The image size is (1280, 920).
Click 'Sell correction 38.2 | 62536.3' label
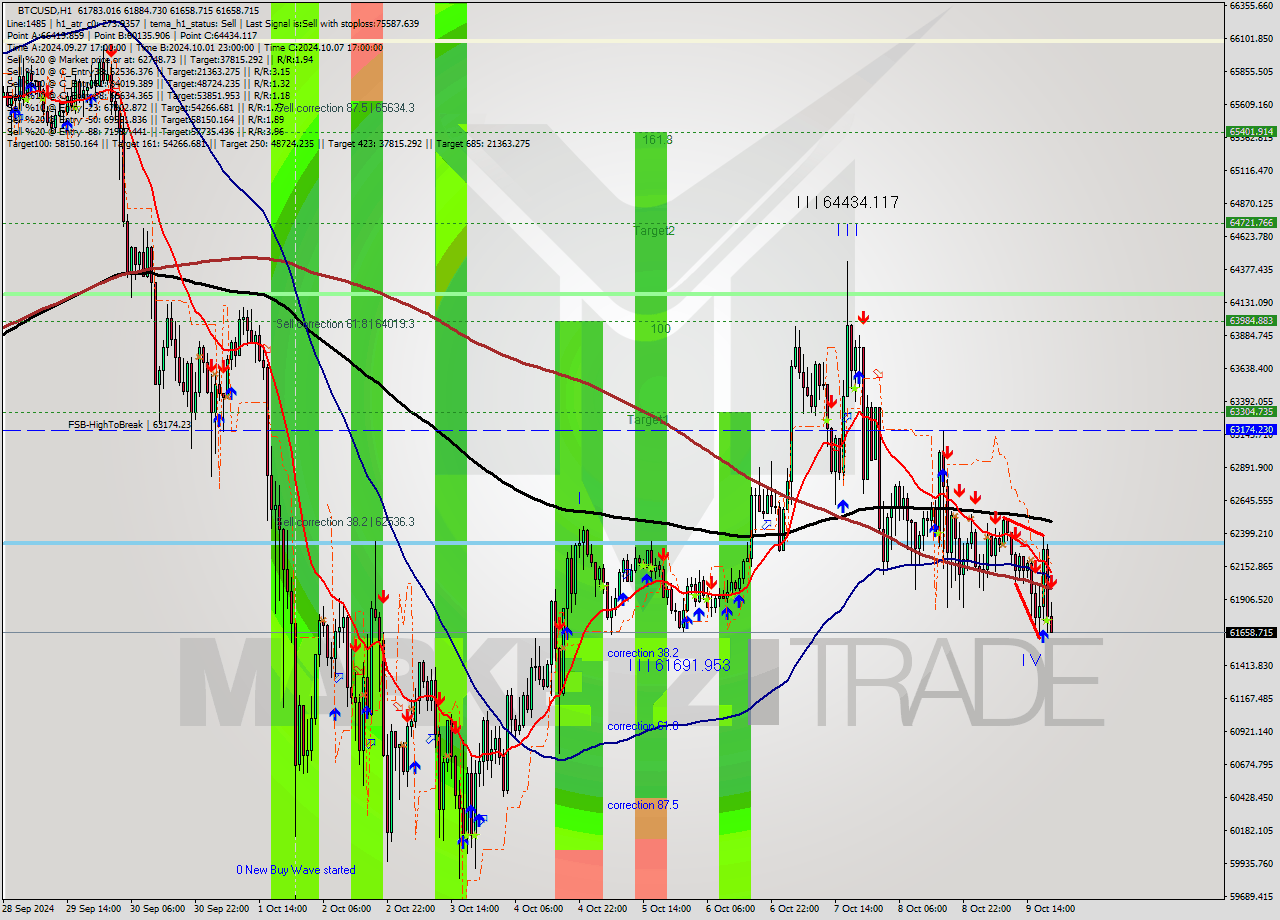click(345, 522)
